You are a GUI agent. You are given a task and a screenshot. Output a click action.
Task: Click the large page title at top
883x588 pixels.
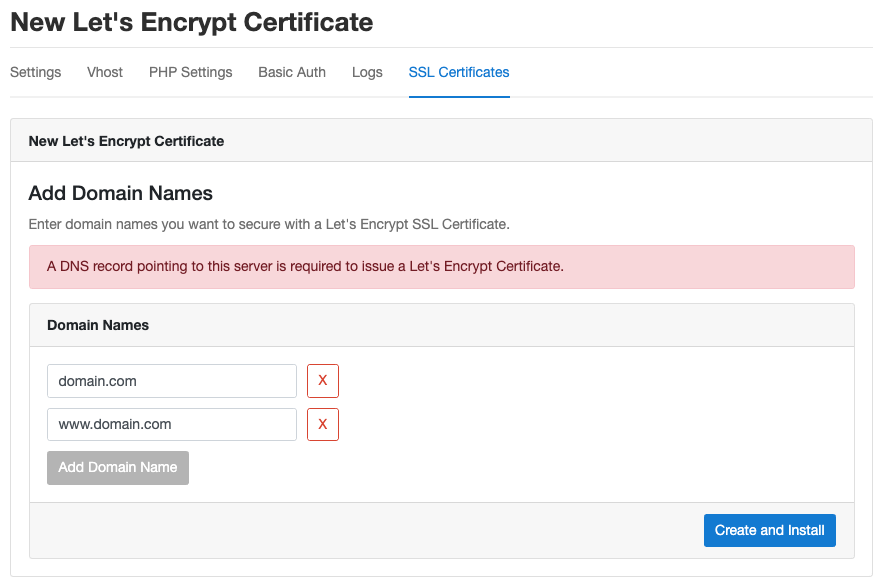191,23
